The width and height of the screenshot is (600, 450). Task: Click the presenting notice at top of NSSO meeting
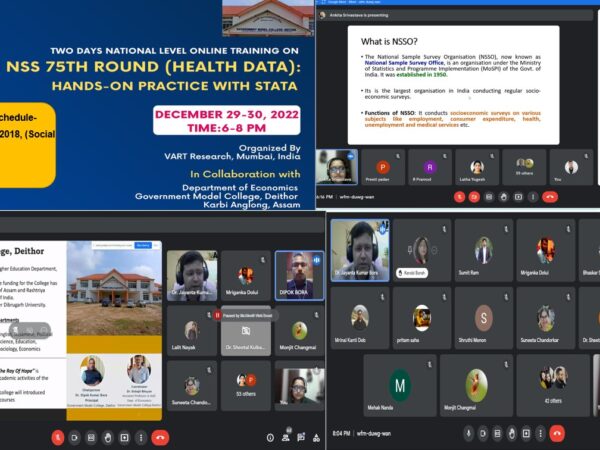coord(359,15)
